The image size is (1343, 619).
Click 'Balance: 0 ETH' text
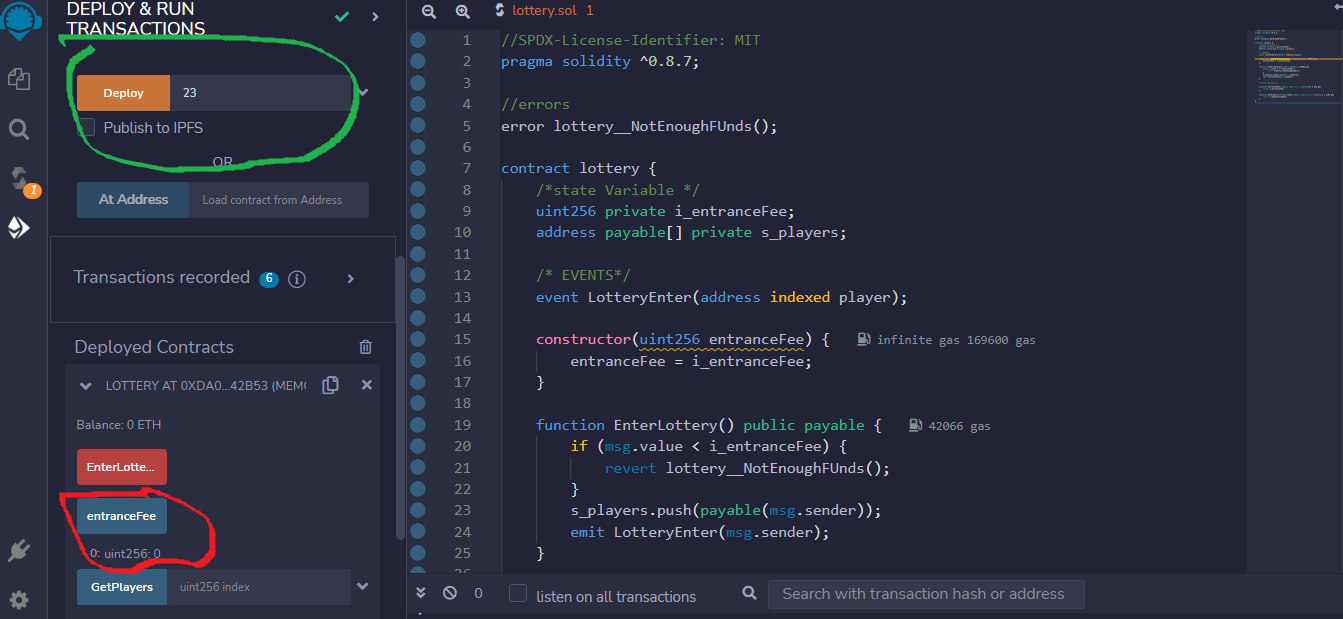tap(119, 425)
